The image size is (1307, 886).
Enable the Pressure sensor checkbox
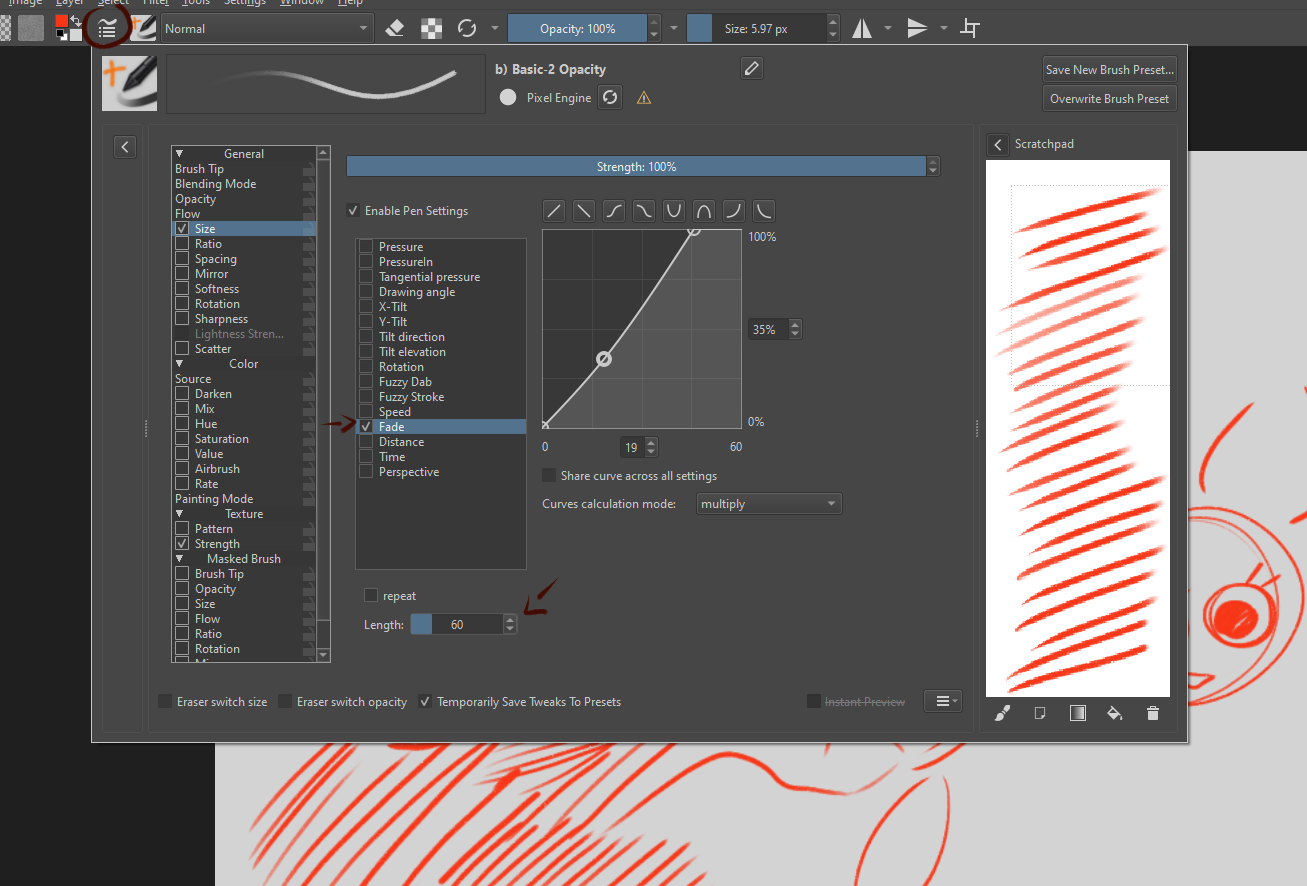(367, 247)
